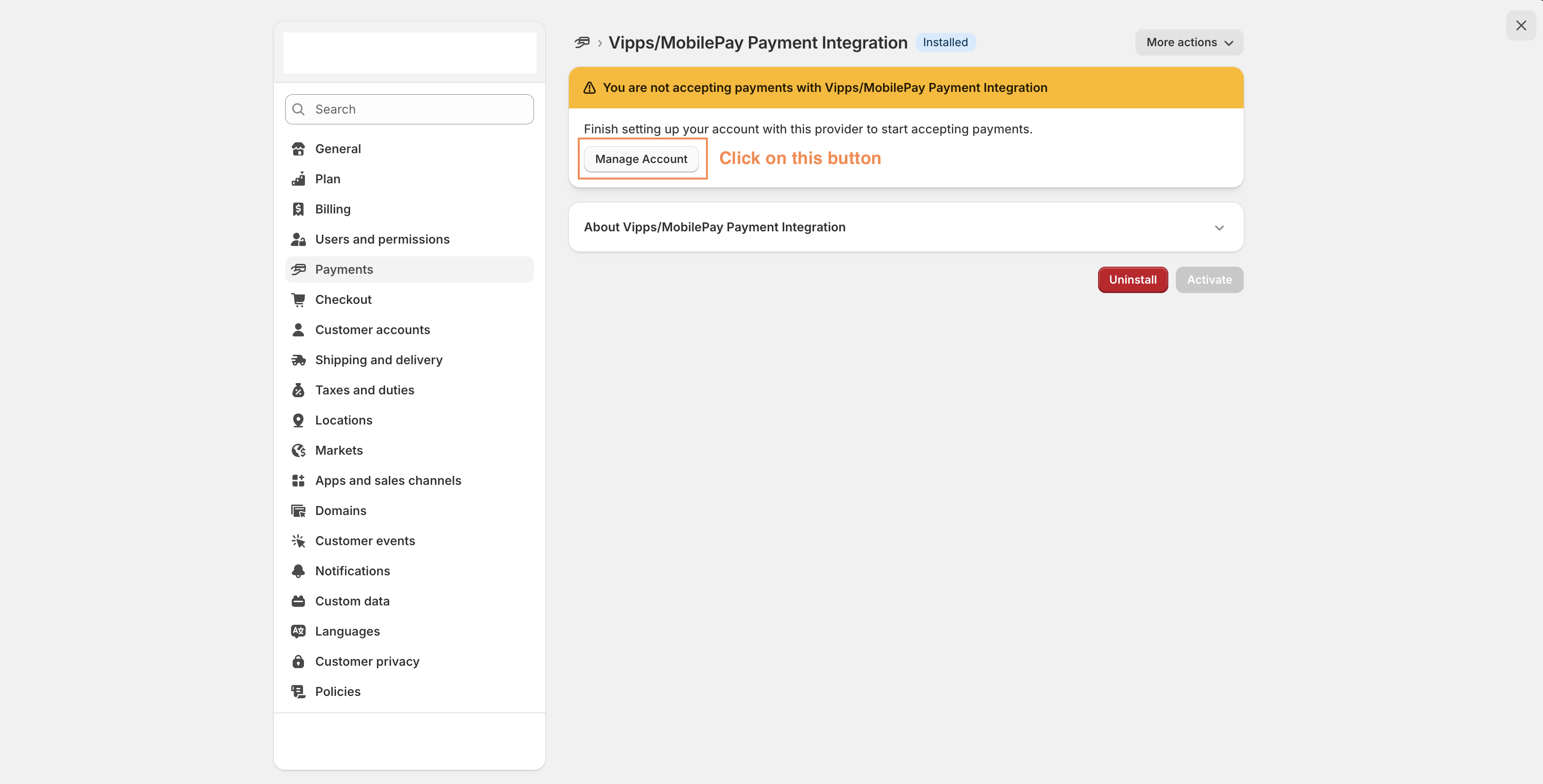Click the Checkout cart icon
Image resolution: width=1543 pixels, height=784 pixels.
point(298,300)
